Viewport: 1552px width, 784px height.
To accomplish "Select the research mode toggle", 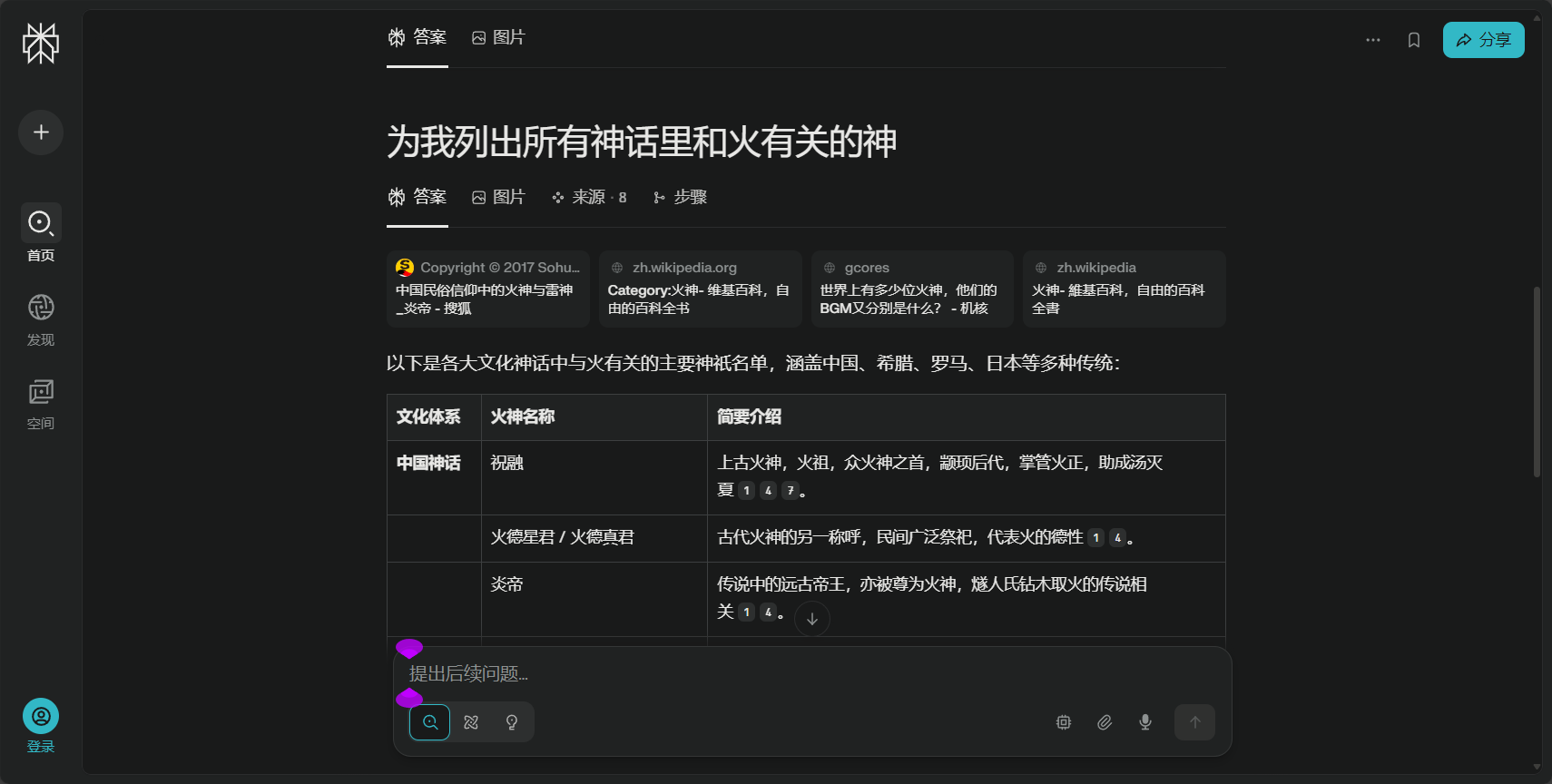I will coord(471,722).
